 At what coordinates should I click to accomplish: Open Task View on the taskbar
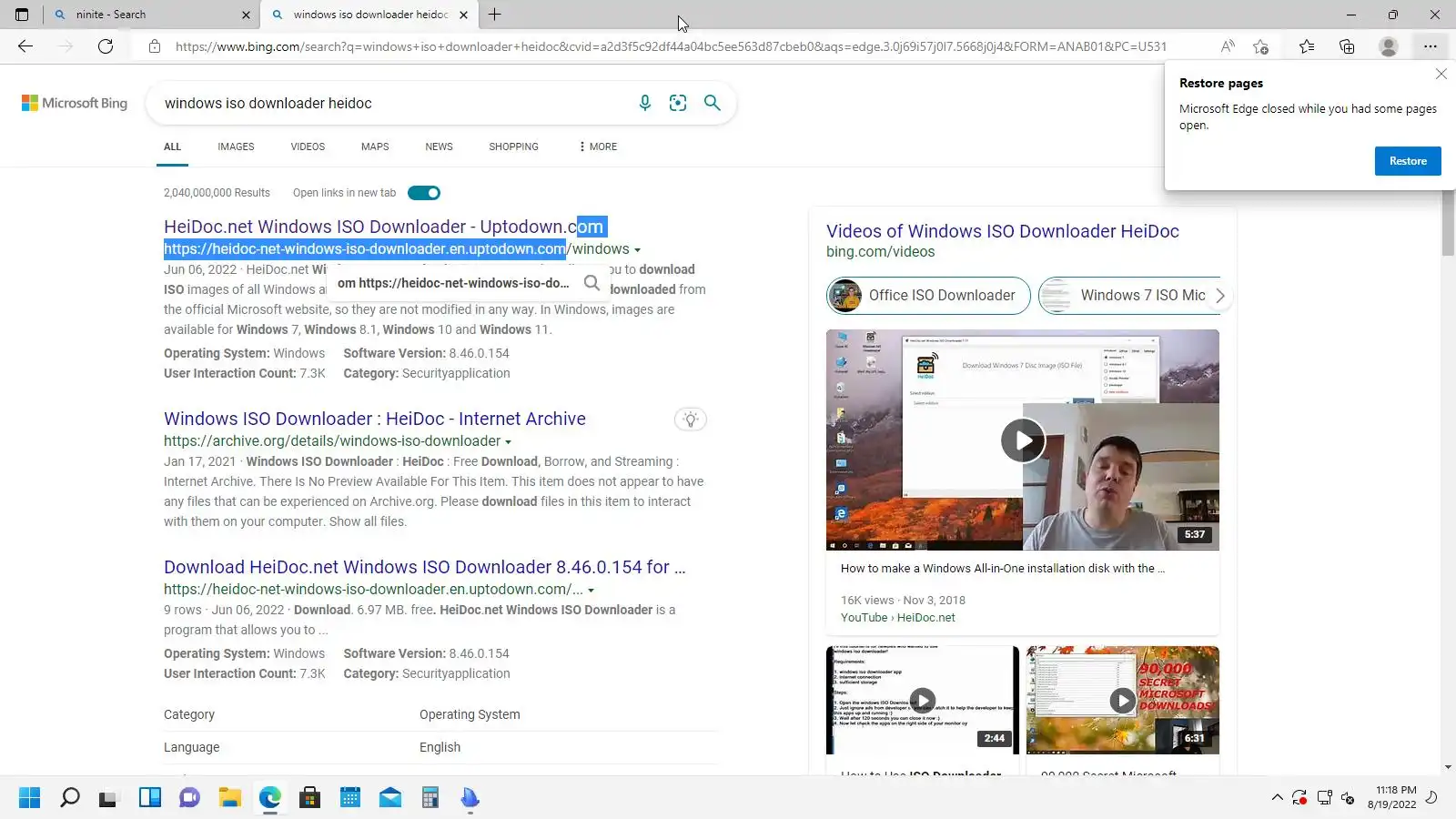109,798
